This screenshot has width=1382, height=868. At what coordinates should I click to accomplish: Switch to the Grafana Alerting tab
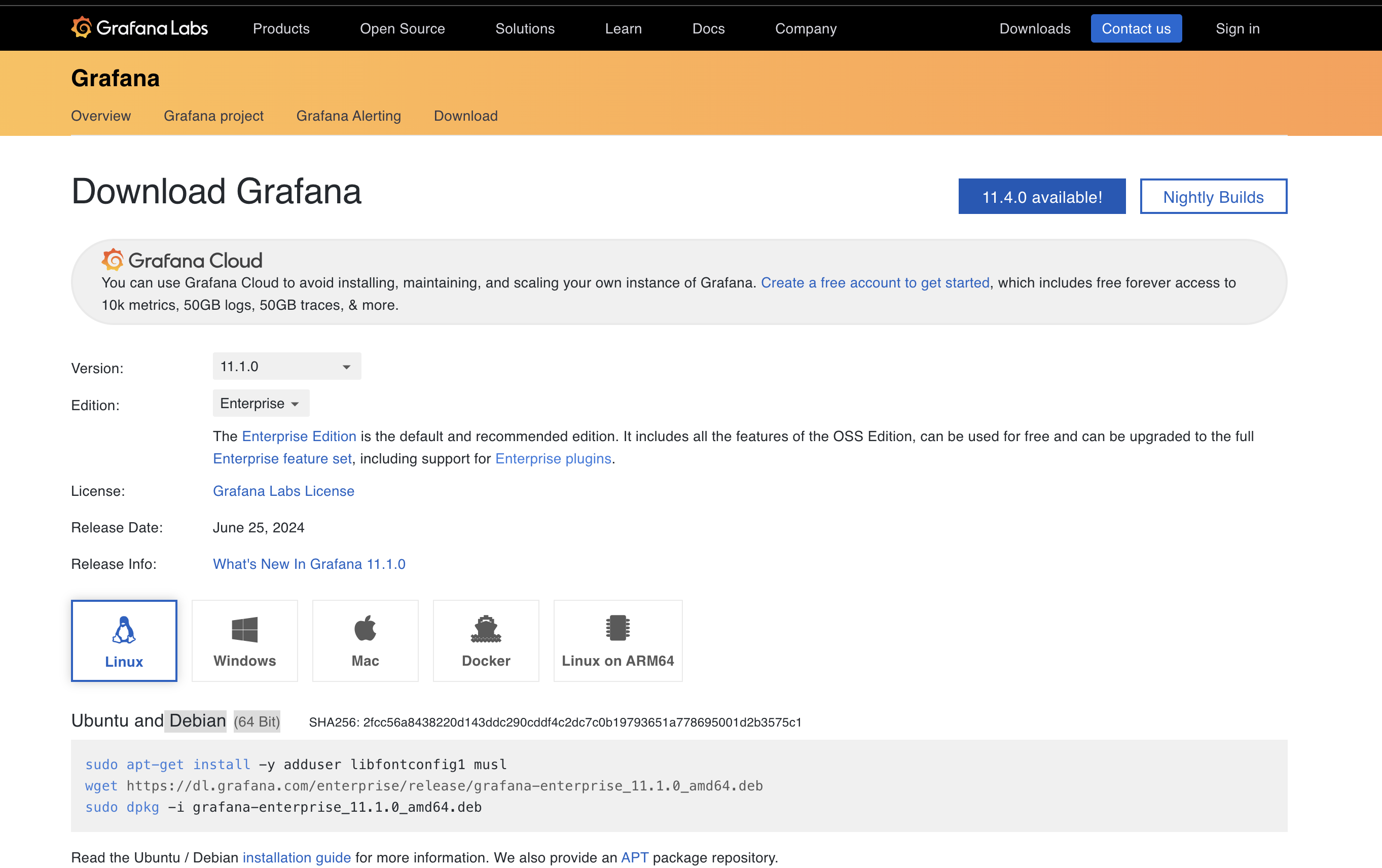348,116
